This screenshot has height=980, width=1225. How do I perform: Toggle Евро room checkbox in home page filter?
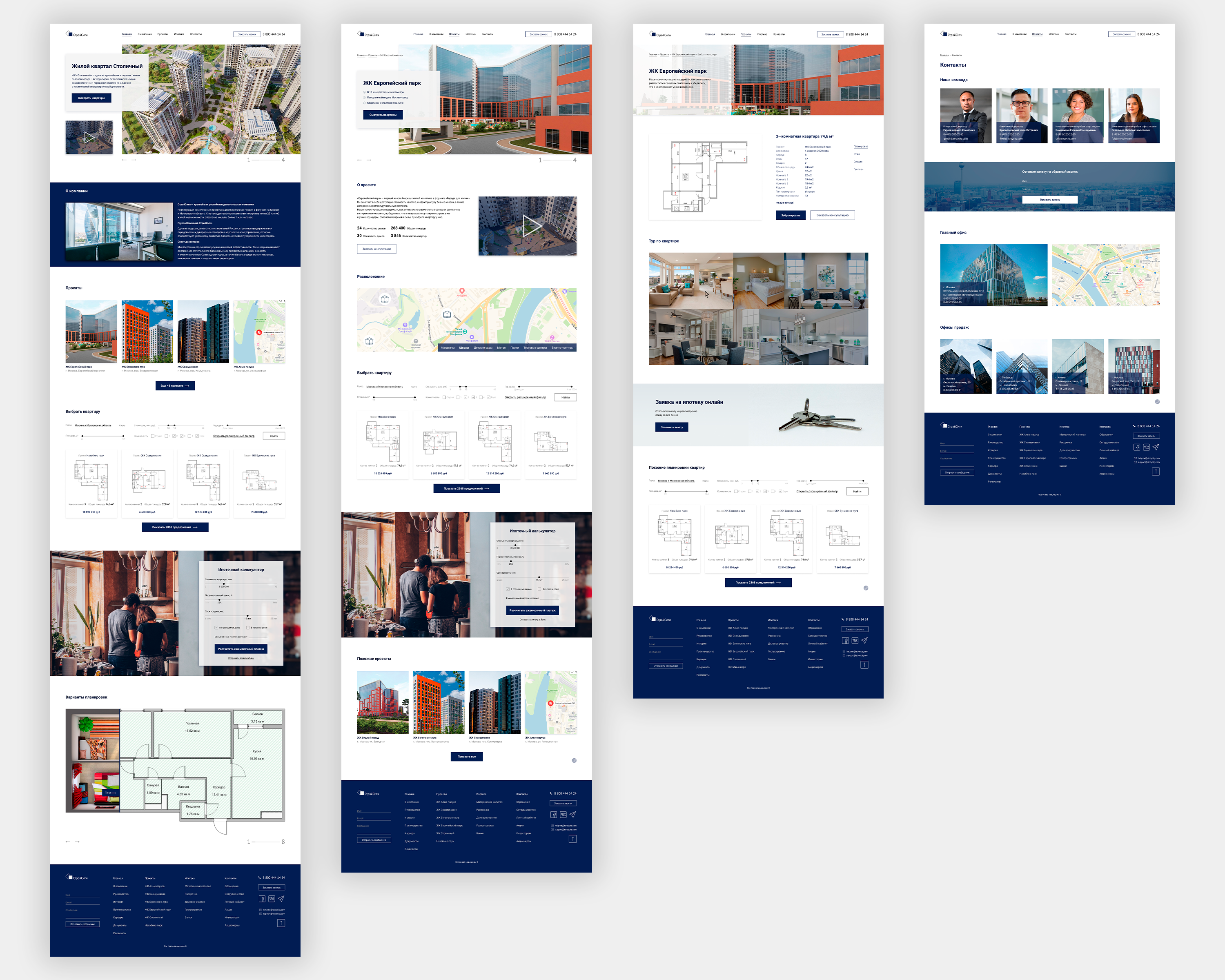196,436
